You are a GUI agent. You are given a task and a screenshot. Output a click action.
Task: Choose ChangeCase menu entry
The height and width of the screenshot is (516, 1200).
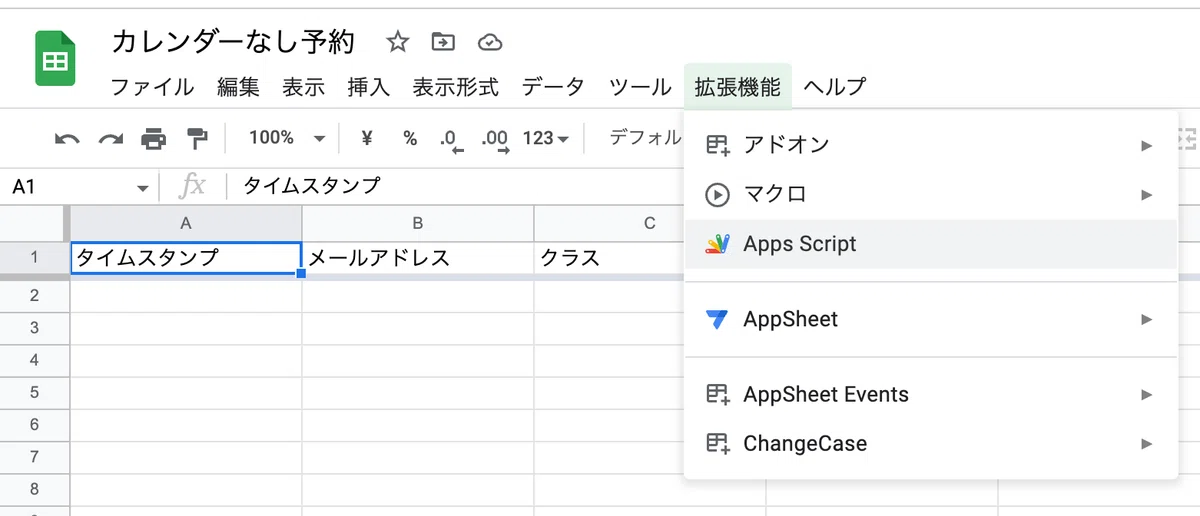(x=930, y=443)
